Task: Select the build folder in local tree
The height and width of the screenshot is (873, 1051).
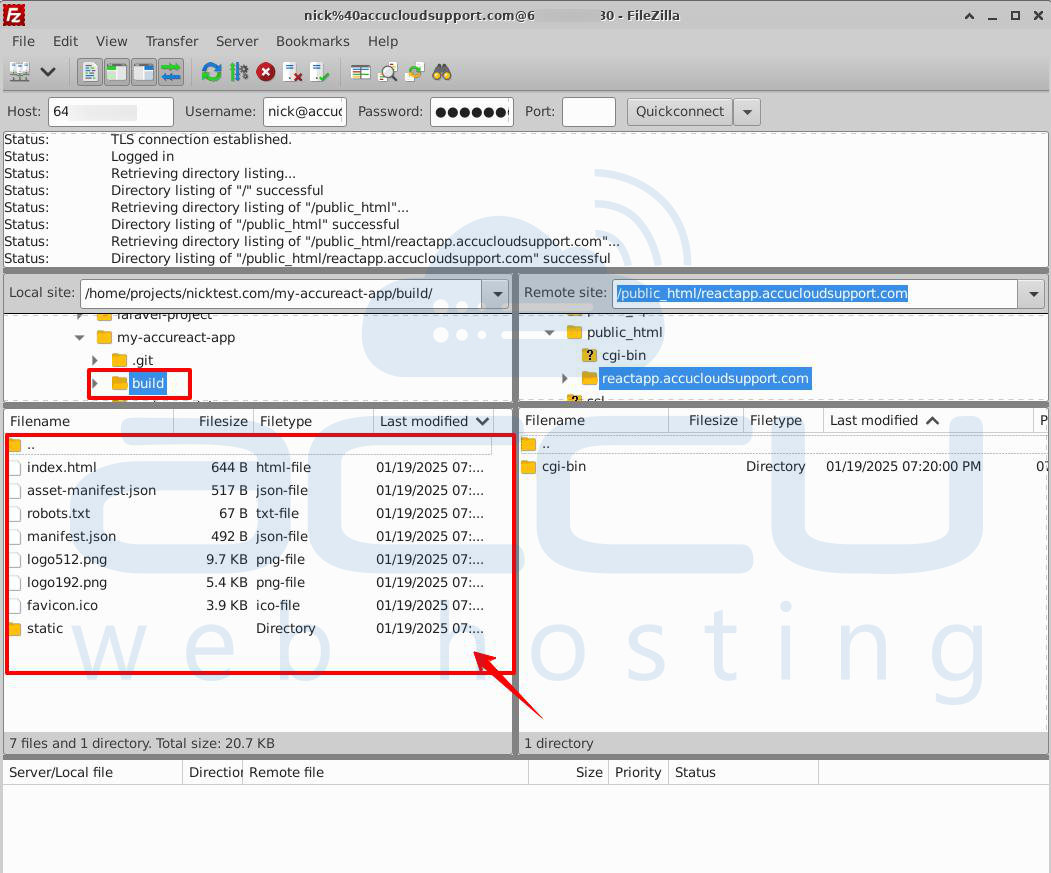Action: coord(148,384)
